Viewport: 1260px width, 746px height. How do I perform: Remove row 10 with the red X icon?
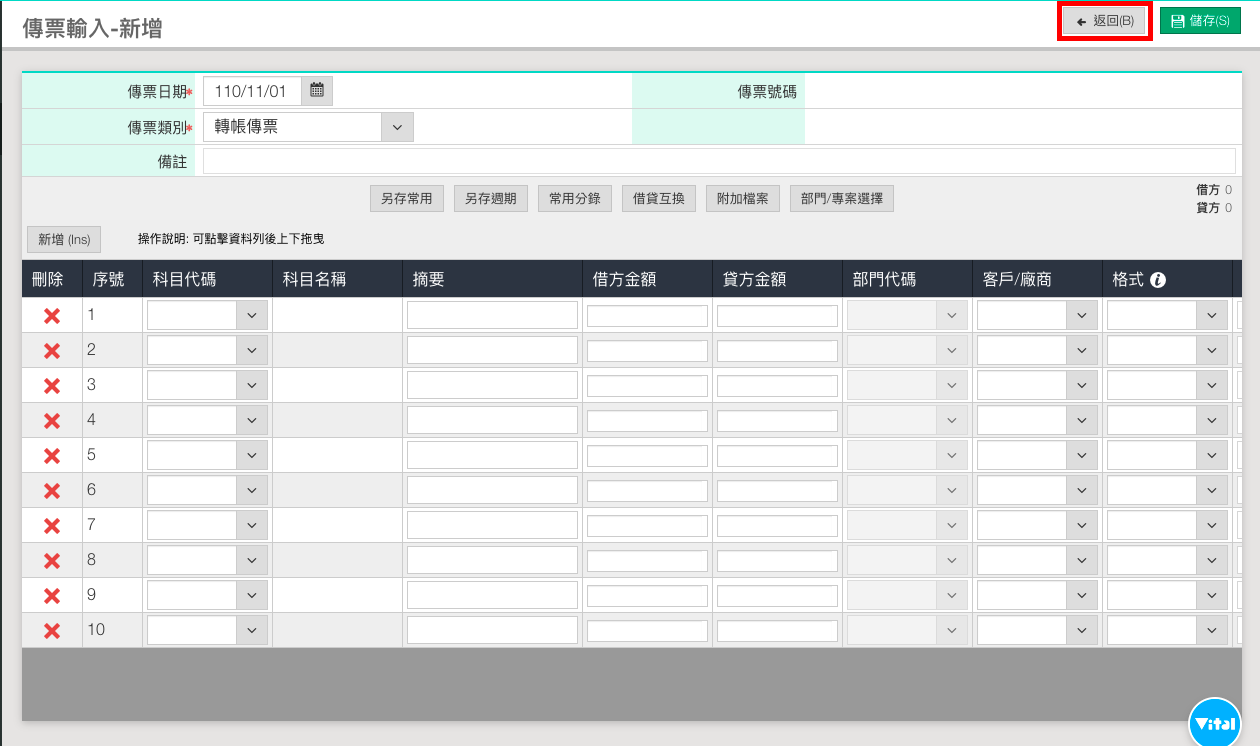52,631
